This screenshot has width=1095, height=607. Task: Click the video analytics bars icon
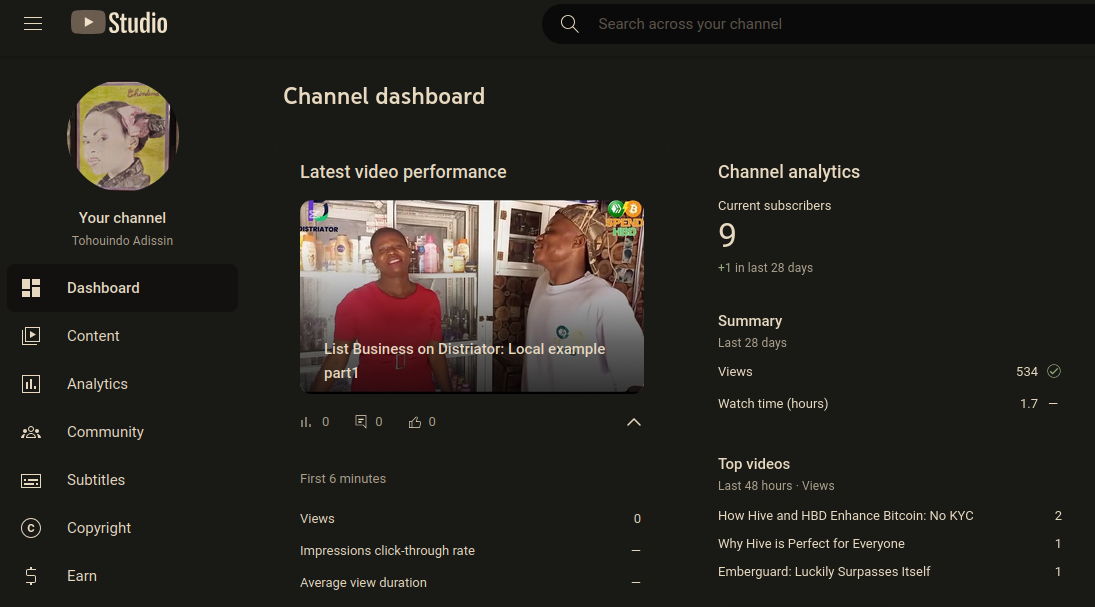tap(305, 422)
